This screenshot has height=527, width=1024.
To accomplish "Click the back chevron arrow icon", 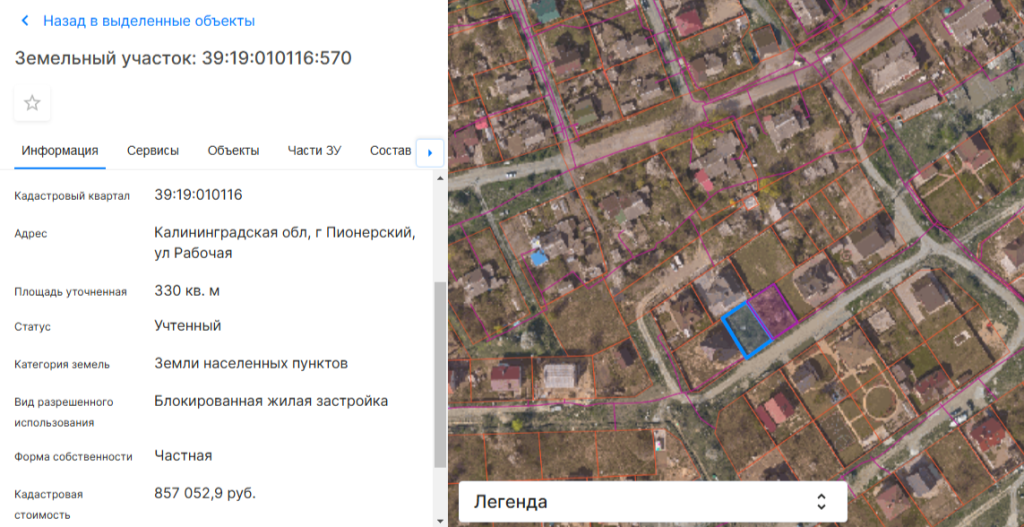I will point(25,21).
